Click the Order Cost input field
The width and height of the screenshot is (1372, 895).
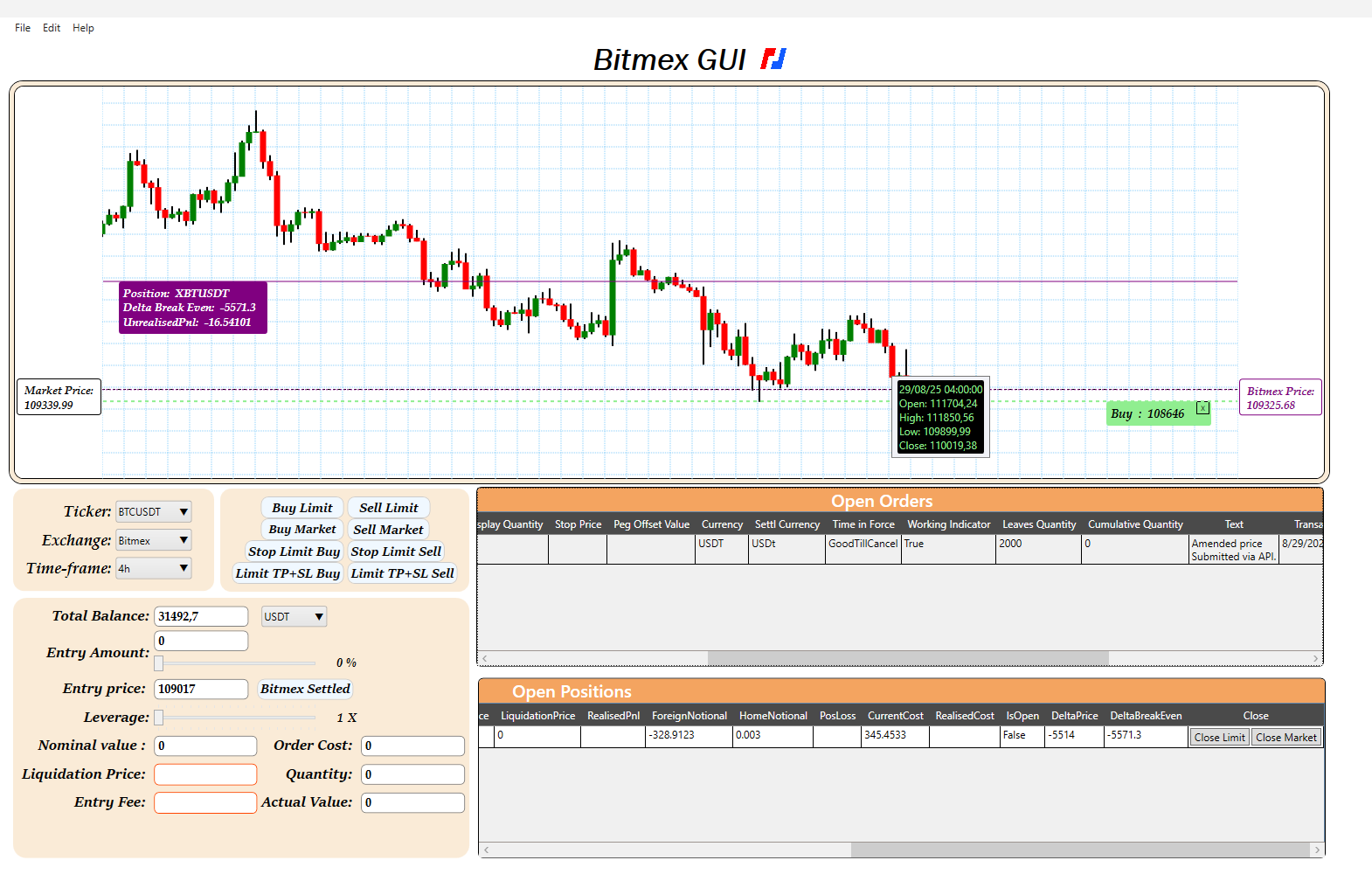pos(412,746)
